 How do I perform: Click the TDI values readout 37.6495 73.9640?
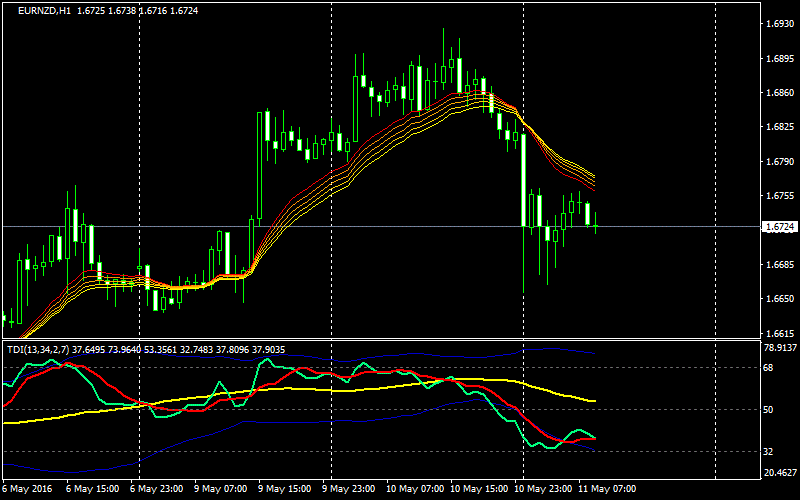107,349
